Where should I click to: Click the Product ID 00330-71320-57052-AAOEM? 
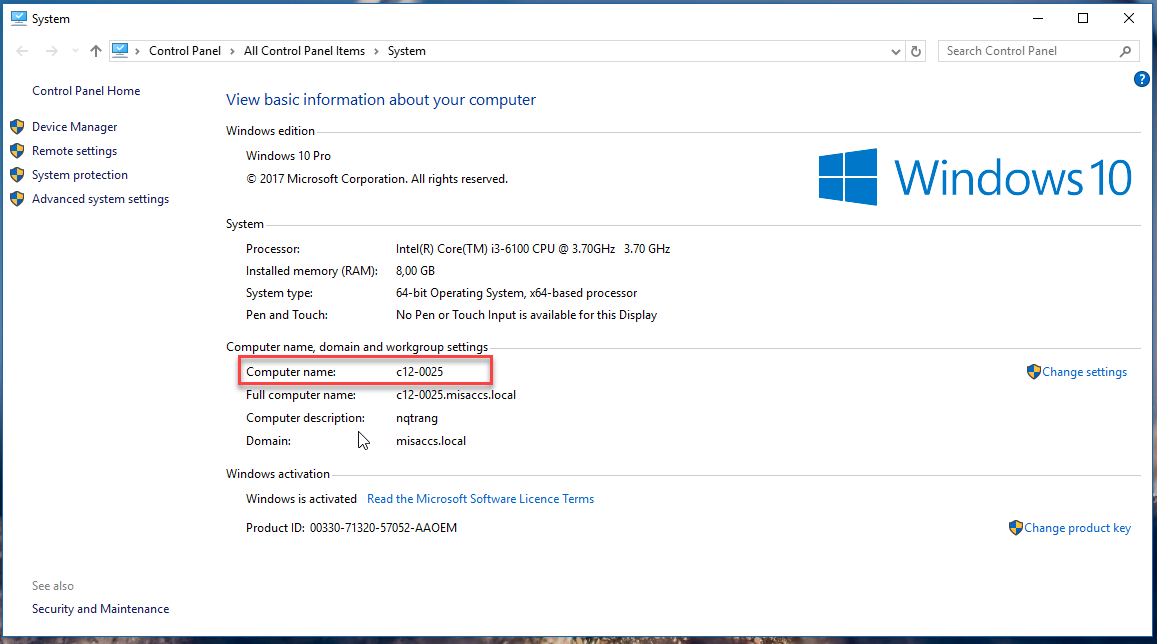[x=383, y=527]
